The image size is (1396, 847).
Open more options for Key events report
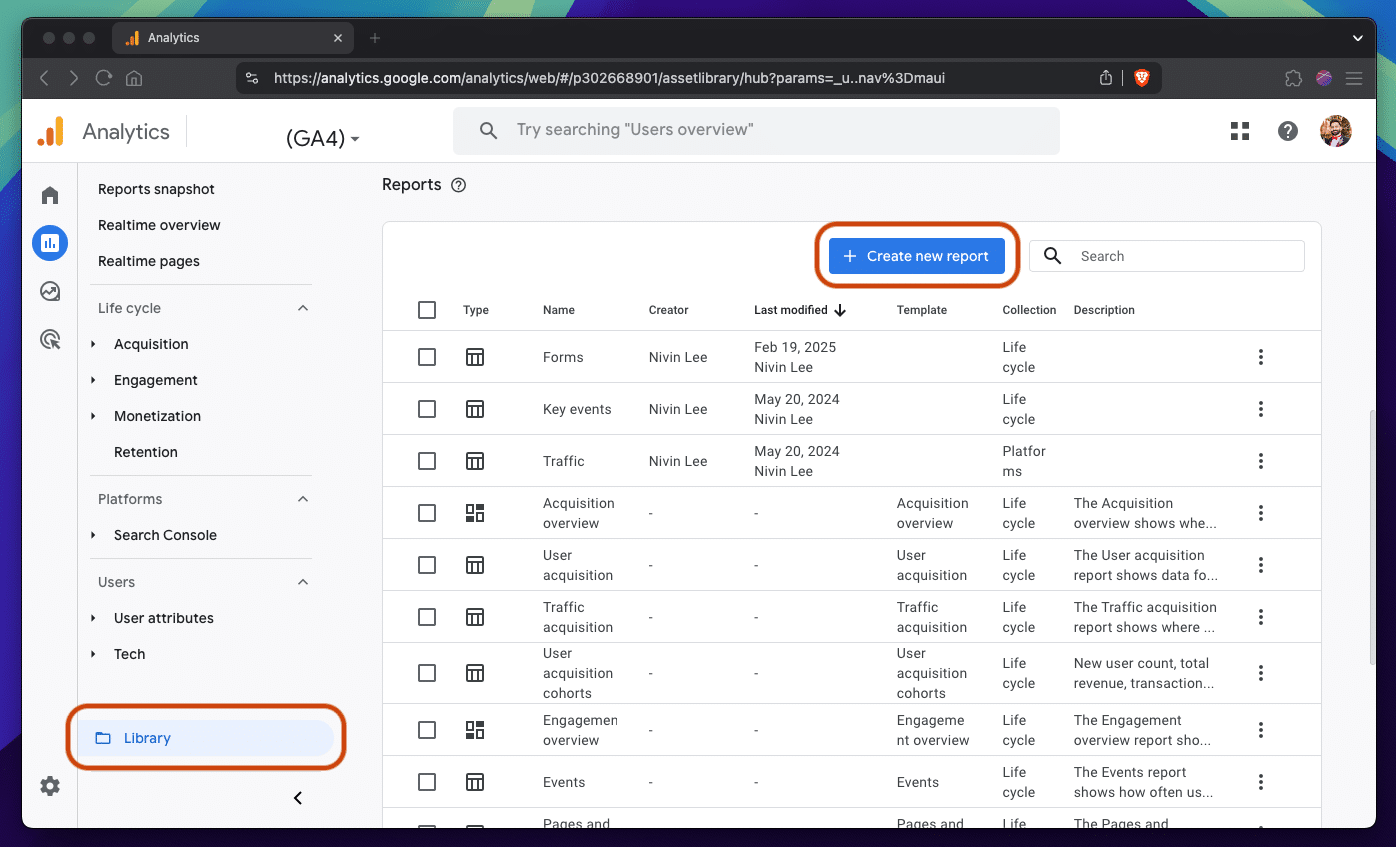1261,409
